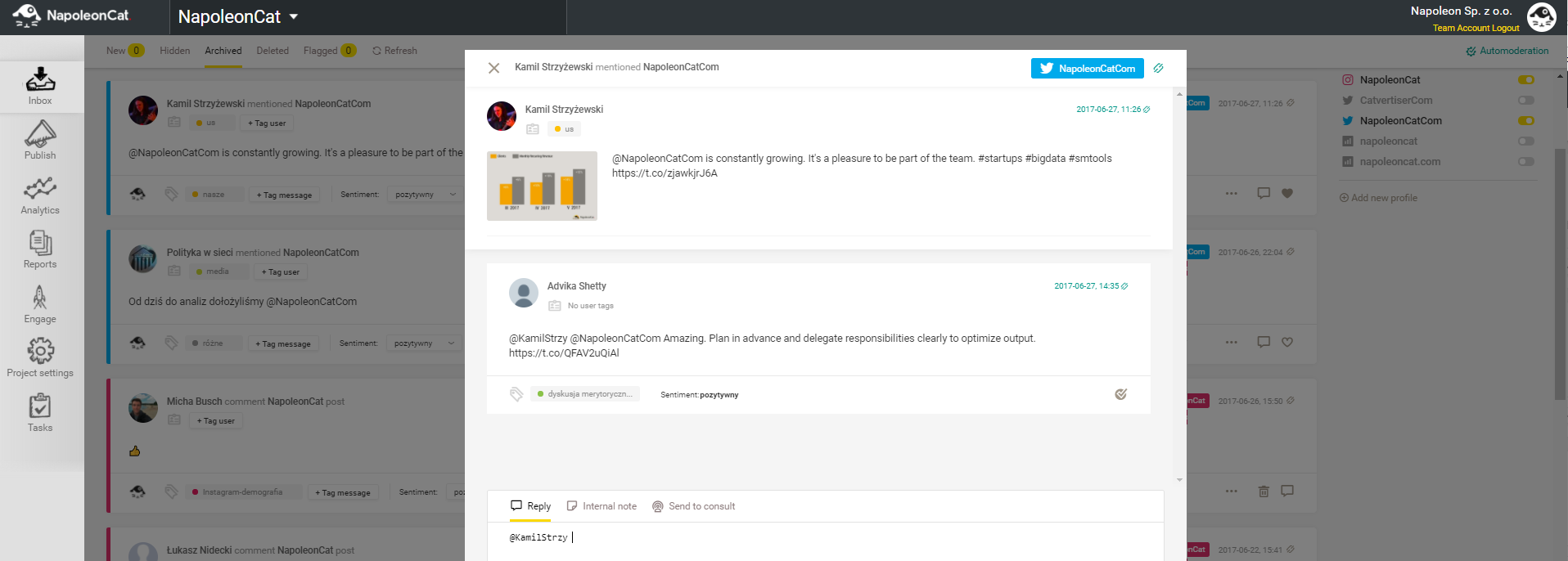Viewport: 1568px width, 561px height.
Task: Click the thumbs-up icon on Micha Busch message
Action: pos(135,451)
